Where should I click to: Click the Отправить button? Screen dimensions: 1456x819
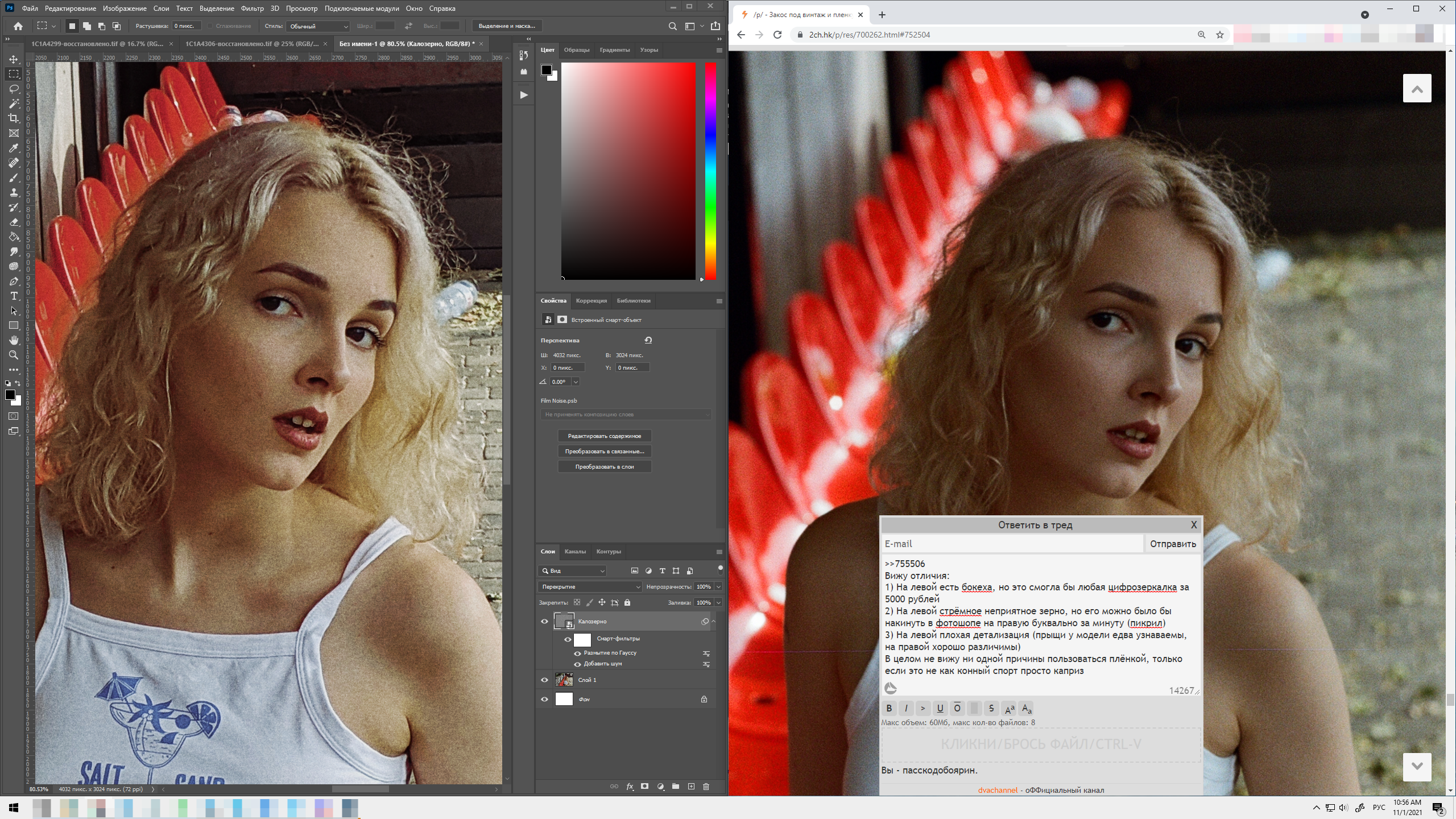click(x=1173, y=544)
